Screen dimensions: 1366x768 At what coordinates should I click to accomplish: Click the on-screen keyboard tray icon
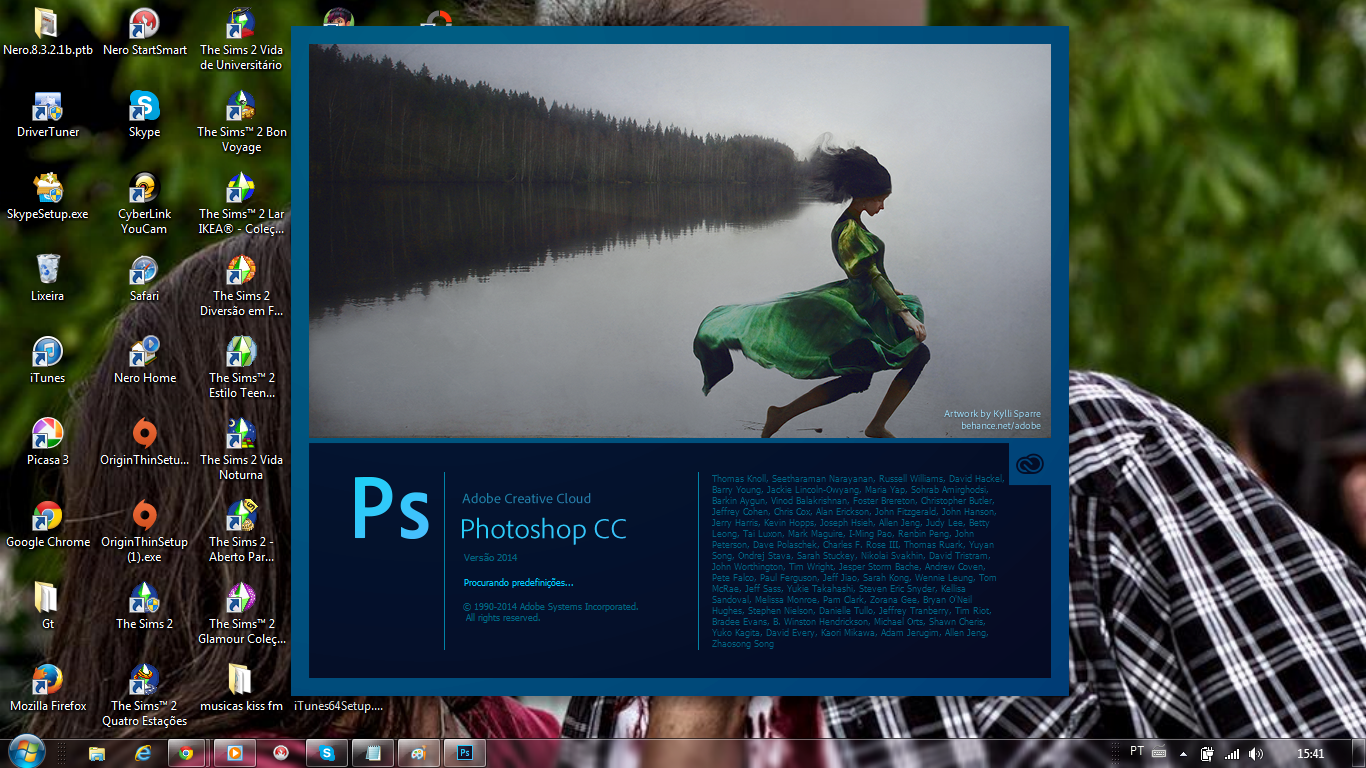[x=1159, y=752]
